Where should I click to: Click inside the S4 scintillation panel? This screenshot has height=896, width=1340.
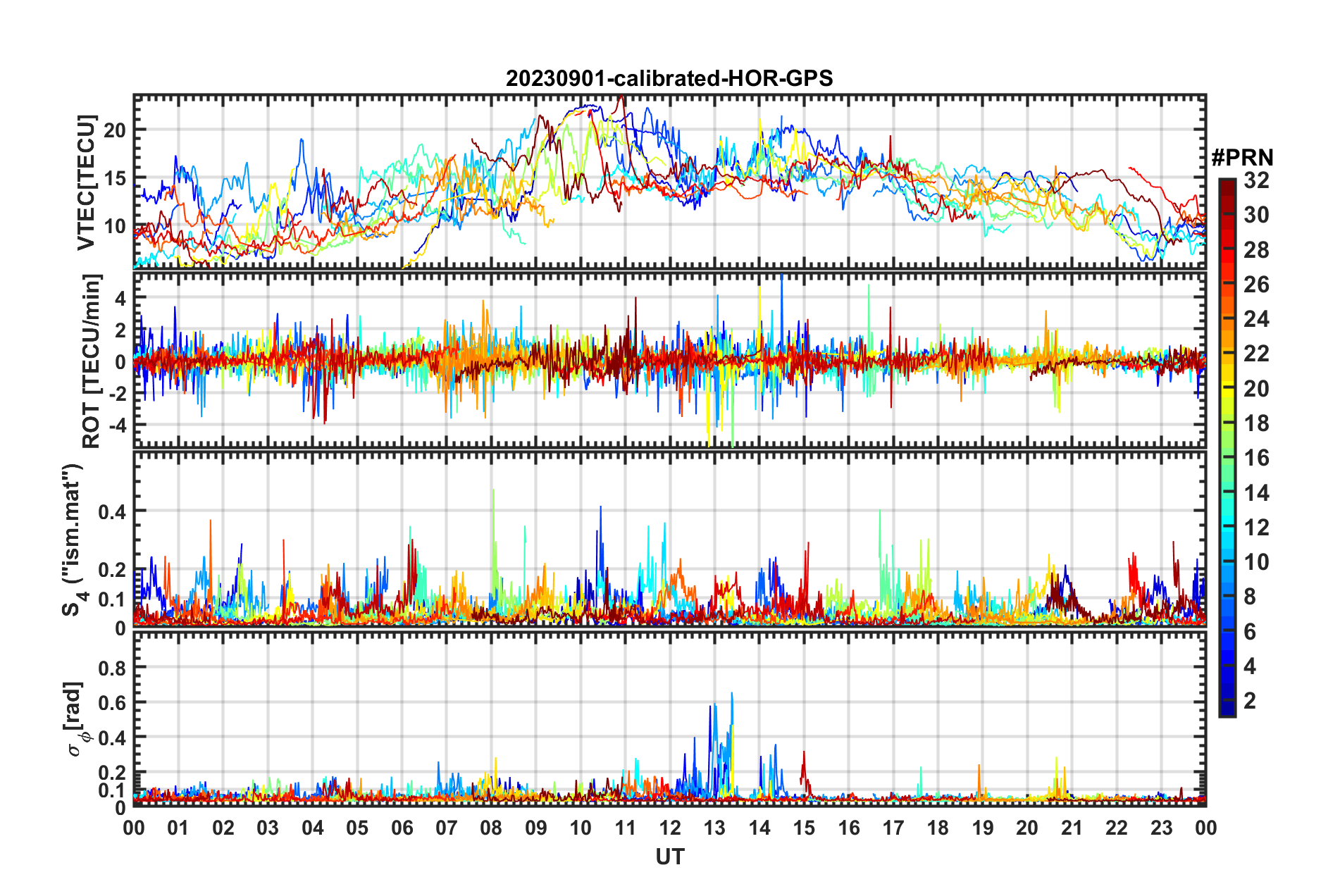[x=670, y=540]
